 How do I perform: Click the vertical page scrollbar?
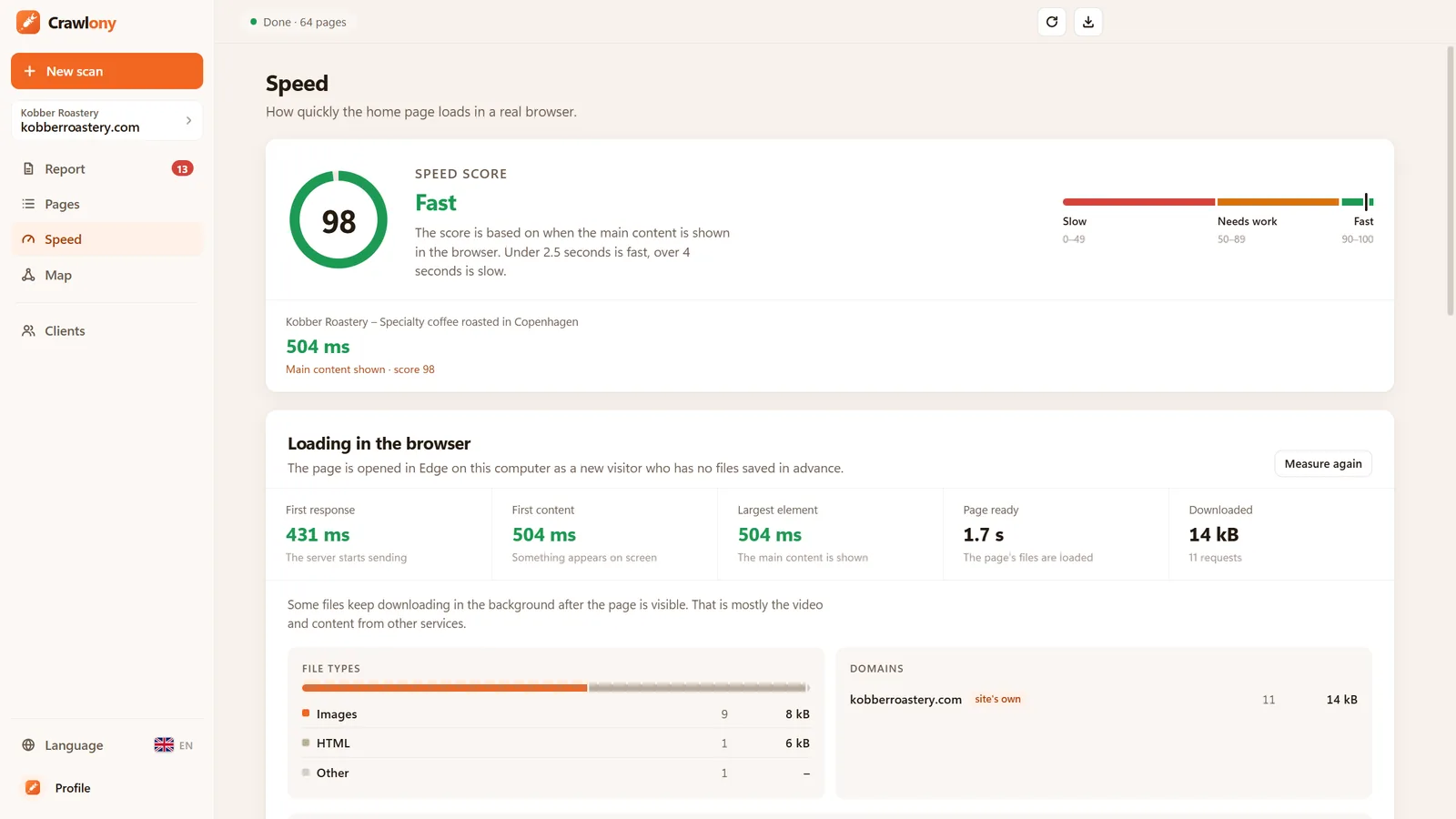pyautogui.click(x=1451, y=180)
